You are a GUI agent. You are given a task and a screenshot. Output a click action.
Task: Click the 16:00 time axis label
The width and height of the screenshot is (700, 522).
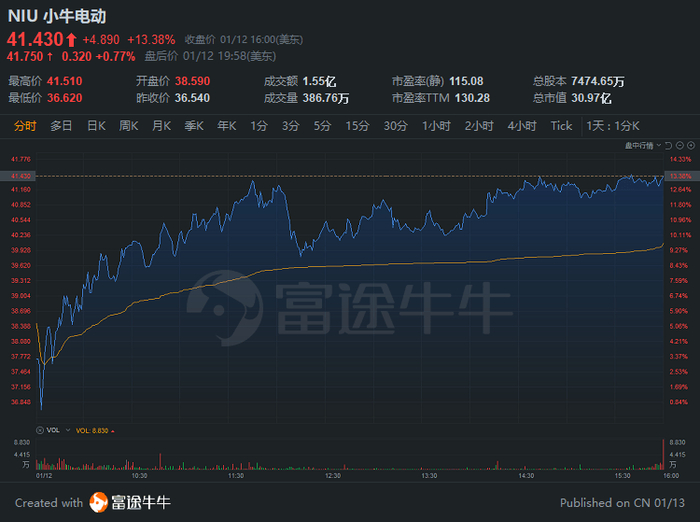(671, 476)
